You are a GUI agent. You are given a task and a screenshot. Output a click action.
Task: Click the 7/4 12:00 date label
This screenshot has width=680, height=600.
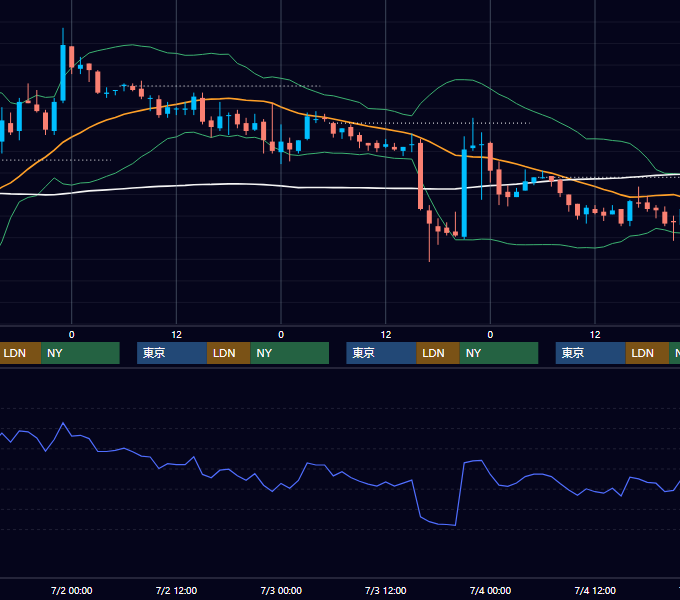click(595, 590)
